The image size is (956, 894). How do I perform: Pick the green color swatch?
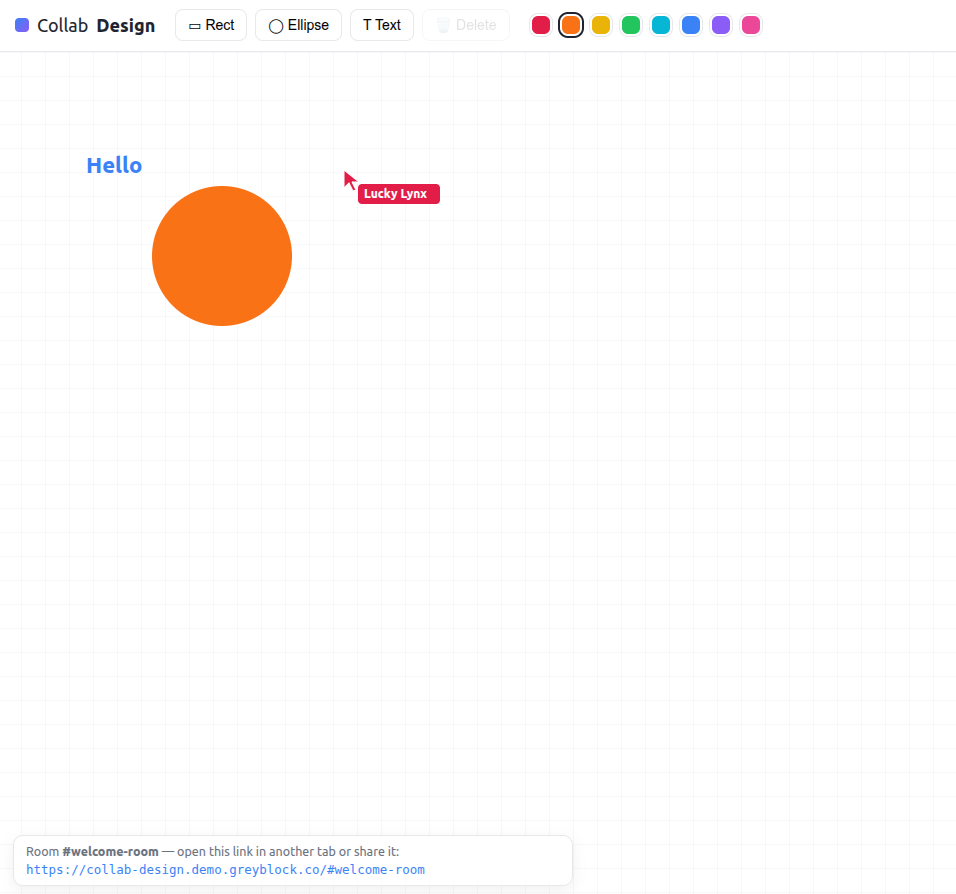tap(631, 25)
